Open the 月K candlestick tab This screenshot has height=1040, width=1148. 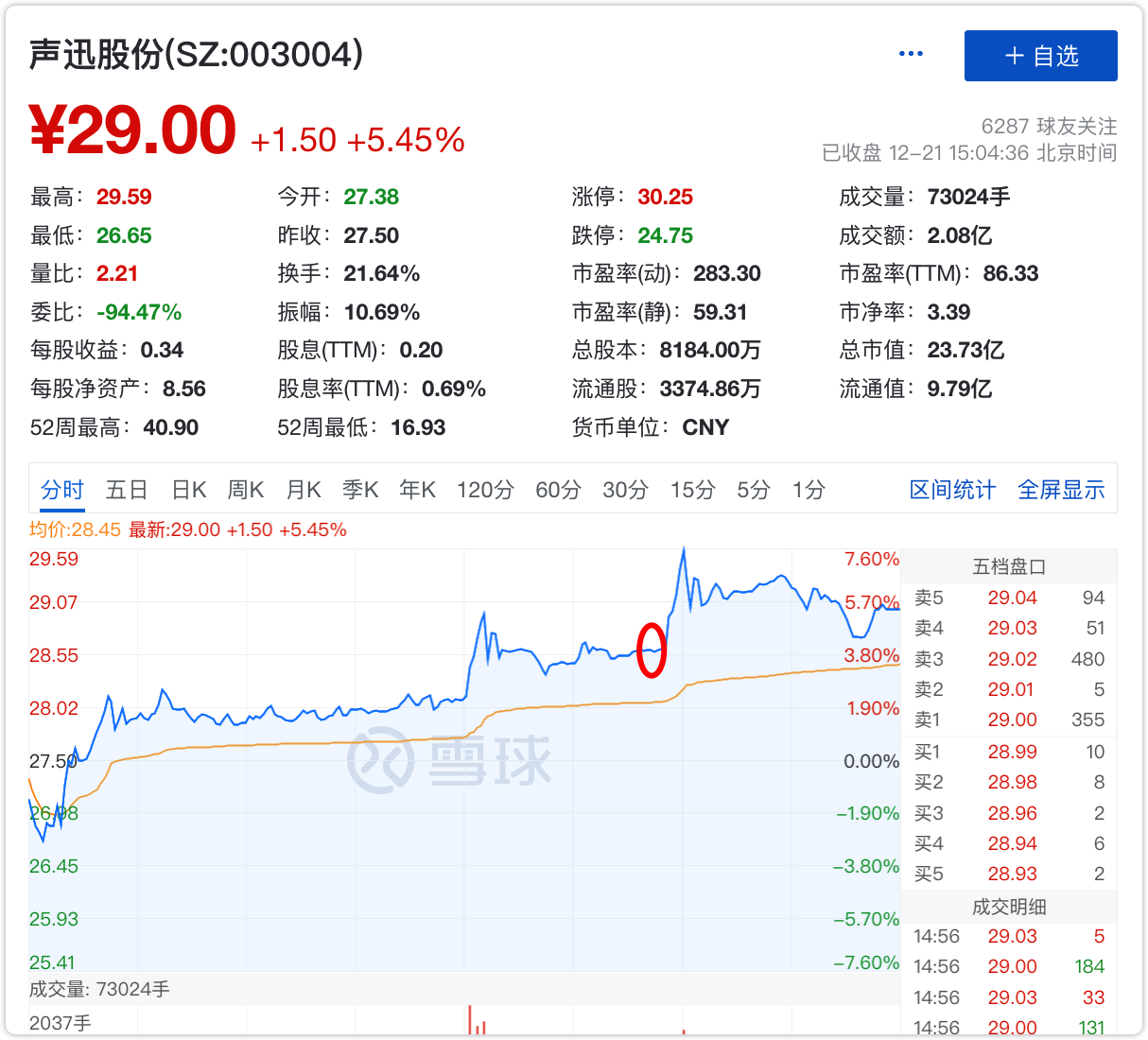point(304,490)
